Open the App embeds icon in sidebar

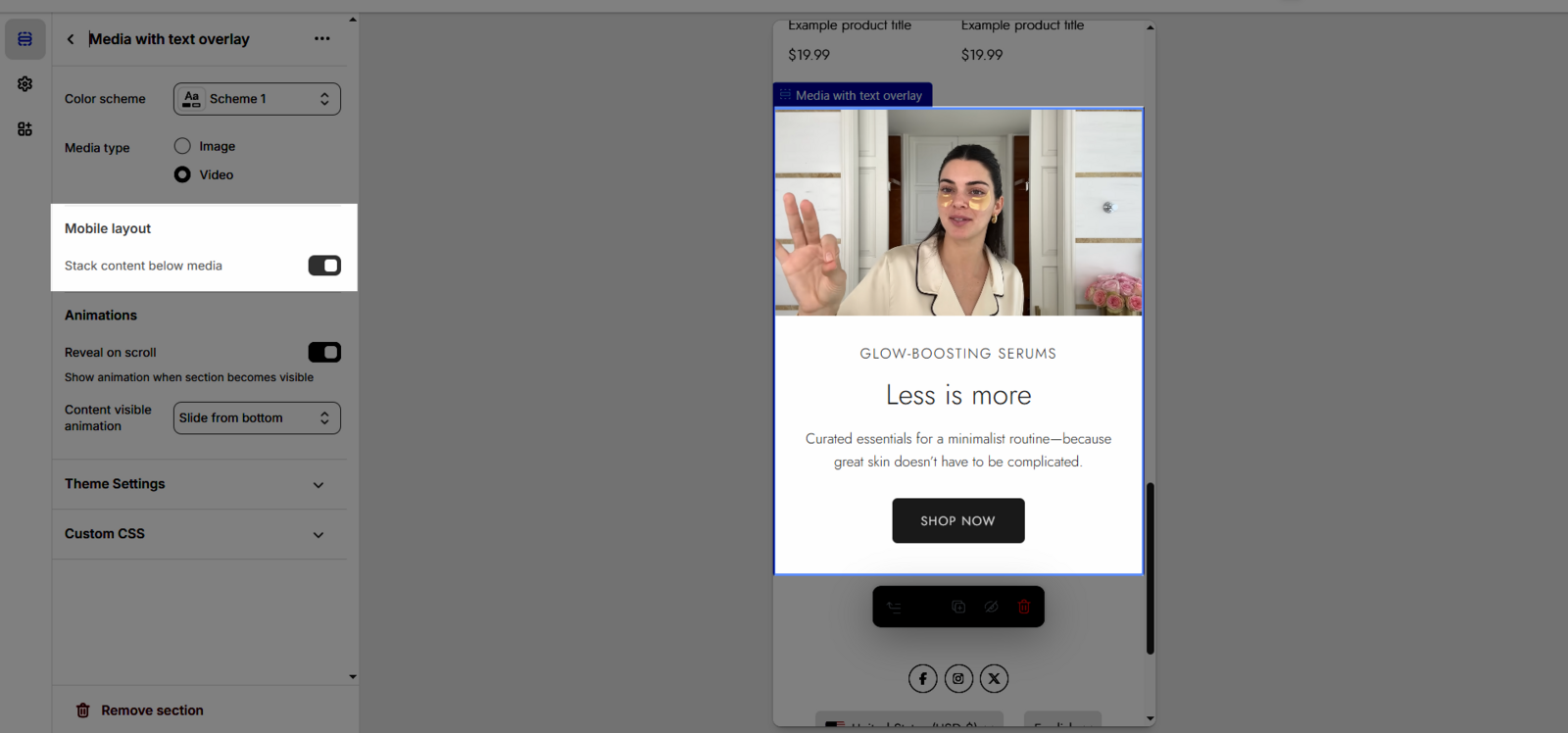pos(24,129)
